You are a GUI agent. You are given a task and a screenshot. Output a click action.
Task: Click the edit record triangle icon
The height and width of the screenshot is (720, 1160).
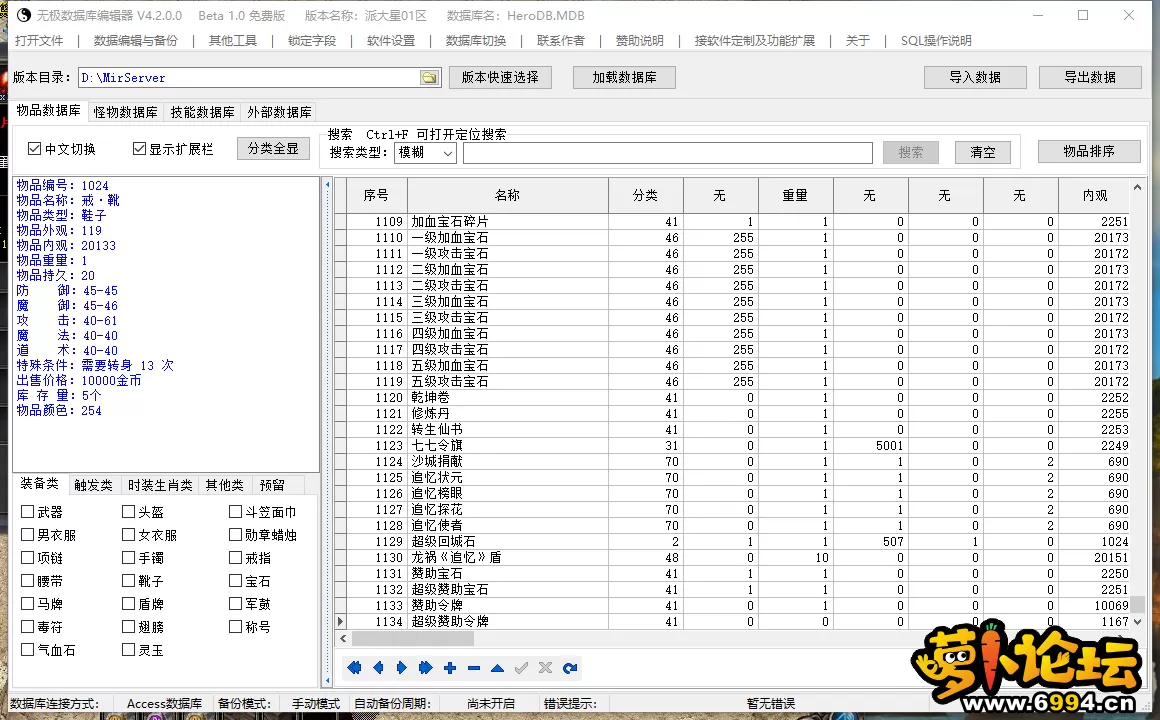(x=497, y=668)
